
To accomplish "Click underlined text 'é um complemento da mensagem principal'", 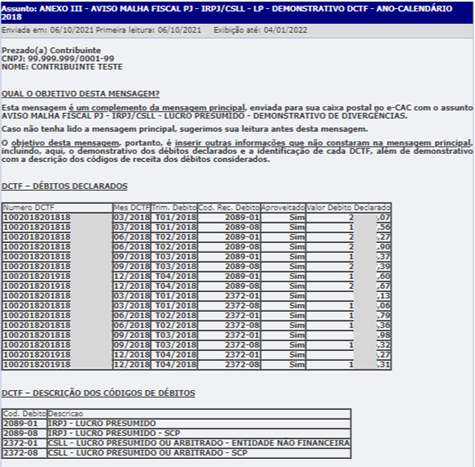I will click(x=157, y=108).
